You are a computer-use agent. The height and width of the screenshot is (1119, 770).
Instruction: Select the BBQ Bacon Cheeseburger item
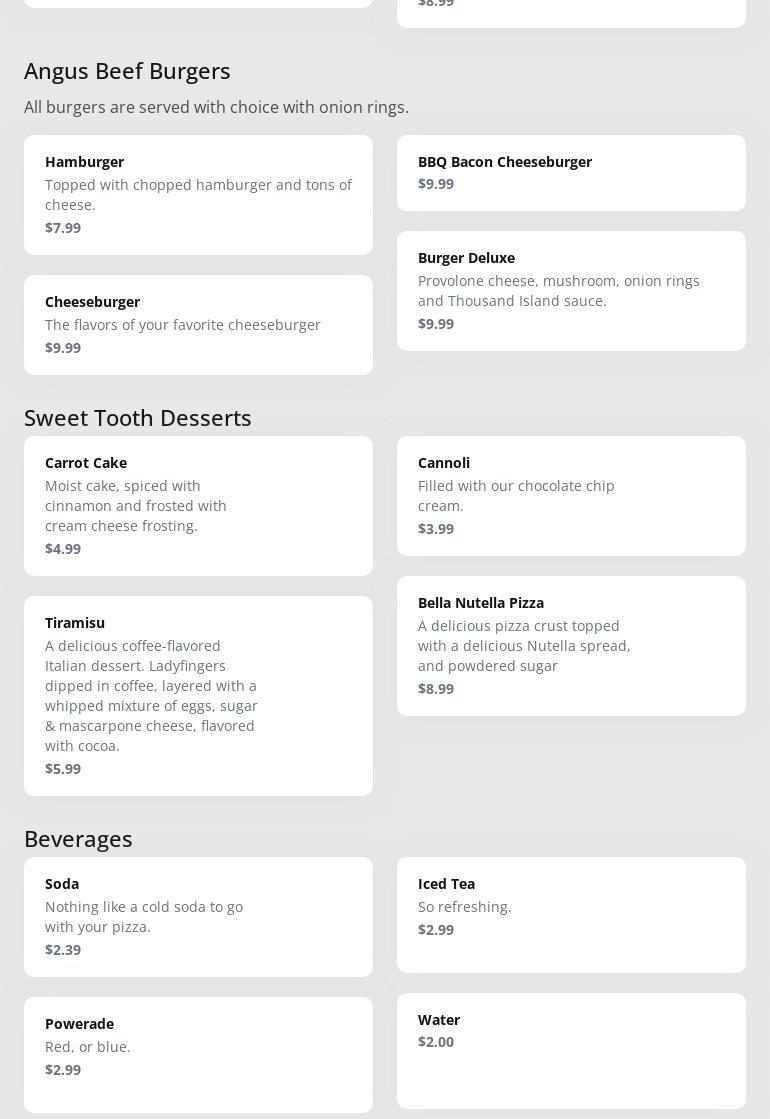pyautogui.click(x=570, y=172)
